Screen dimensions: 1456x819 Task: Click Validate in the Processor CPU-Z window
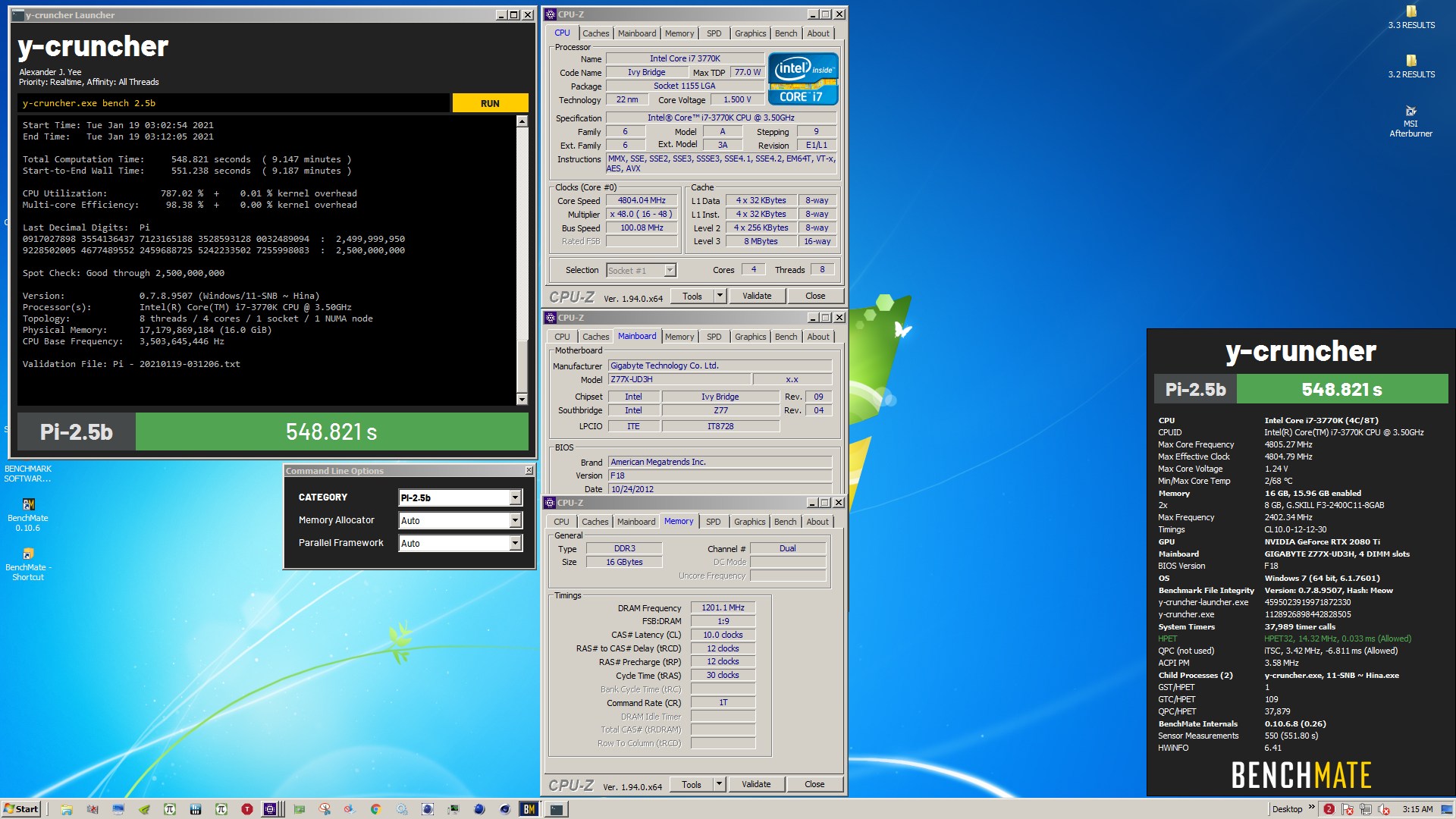point(756,296)
